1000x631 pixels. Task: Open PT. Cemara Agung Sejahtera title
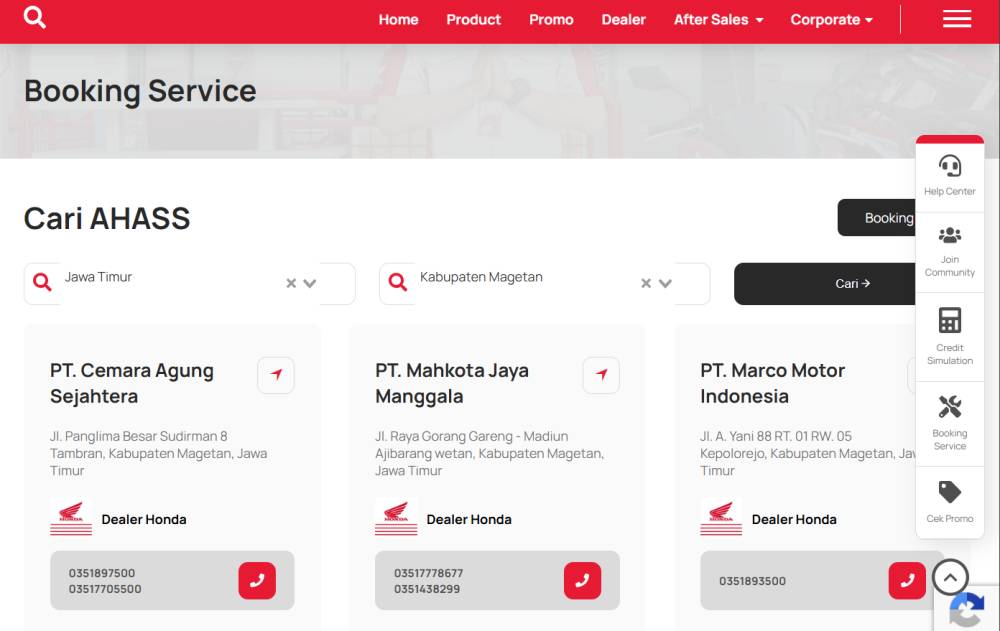tap(132, 383)
